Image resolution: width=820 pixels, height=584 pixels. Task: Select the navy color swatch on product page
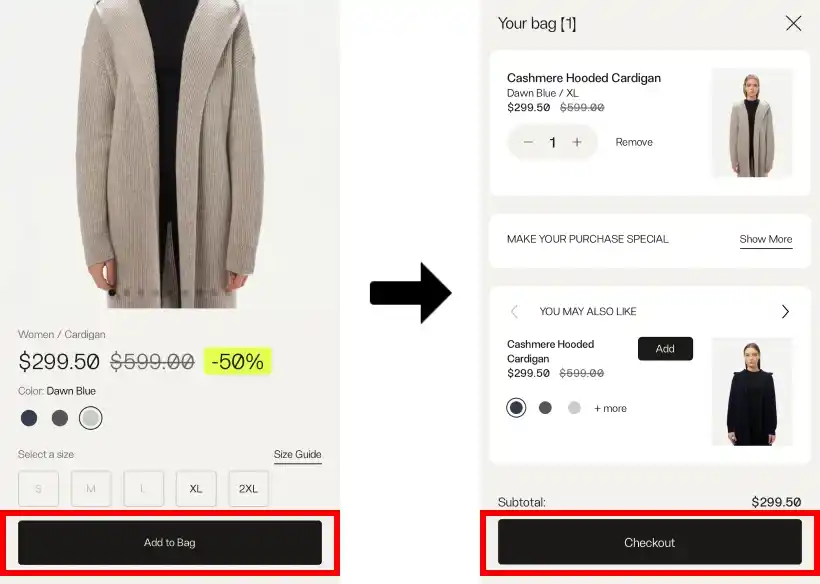point(29,418)
